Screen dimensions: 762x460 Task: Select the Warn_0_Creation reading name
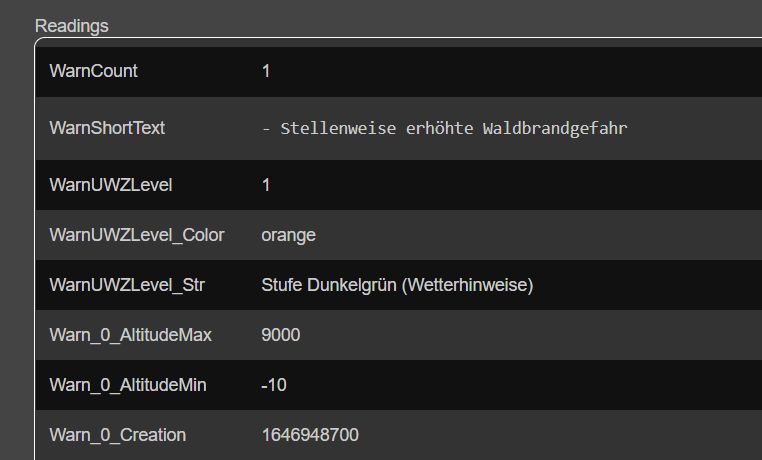(x=117, y=435)
